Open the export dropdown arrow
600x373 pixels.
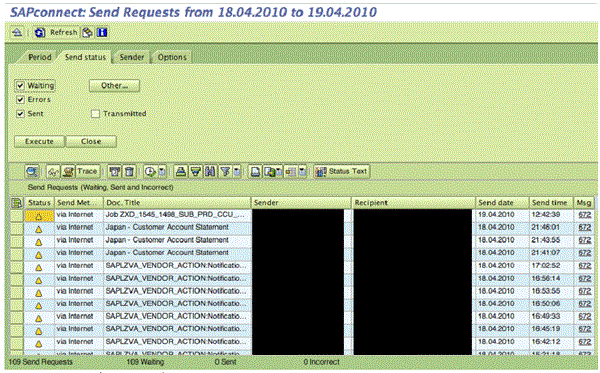pyautogui.click(x=279, y=172)
